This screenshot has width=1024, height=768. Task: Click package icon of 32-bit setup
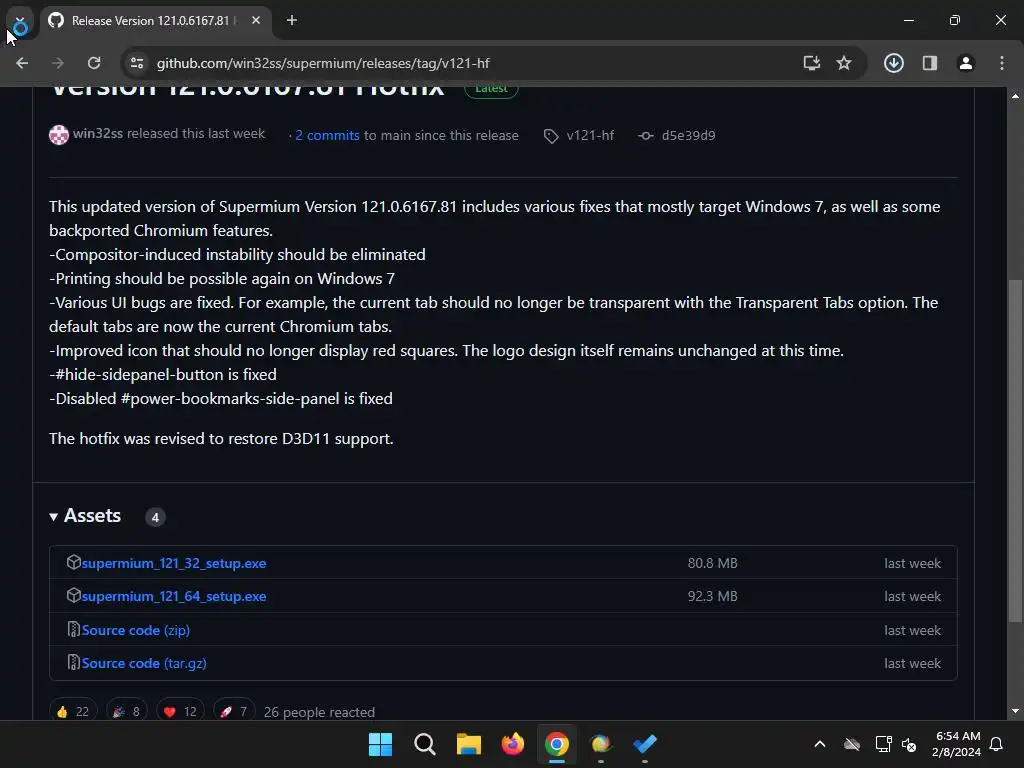click(74, 562)
